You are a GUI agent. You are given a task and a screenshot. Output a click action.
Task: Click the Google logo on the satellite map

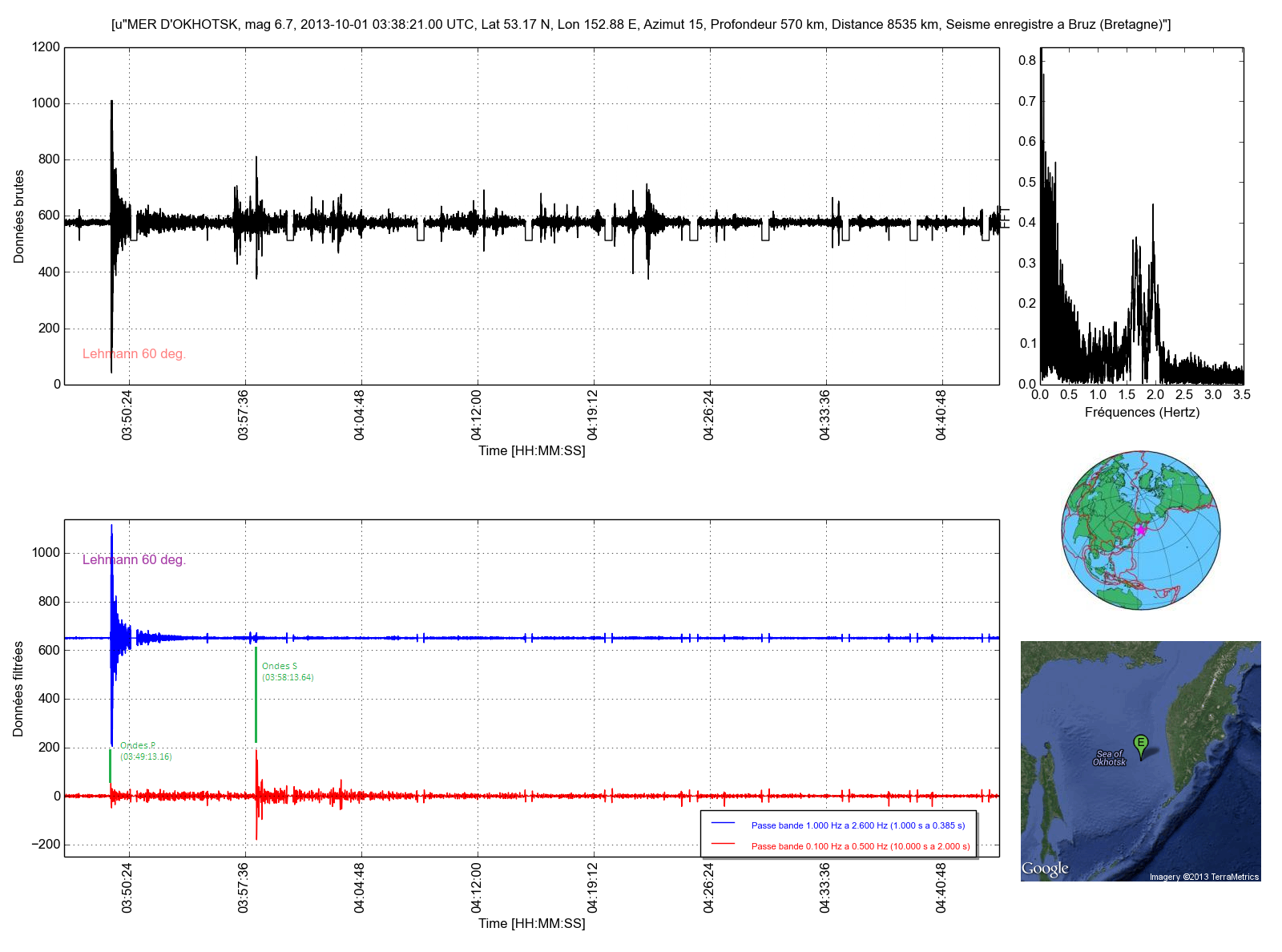click(1045, 869)
